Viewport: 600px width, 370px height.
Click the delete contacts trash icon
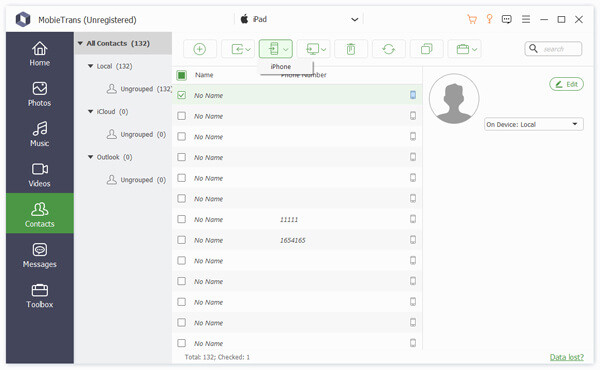tap(351, 49)
